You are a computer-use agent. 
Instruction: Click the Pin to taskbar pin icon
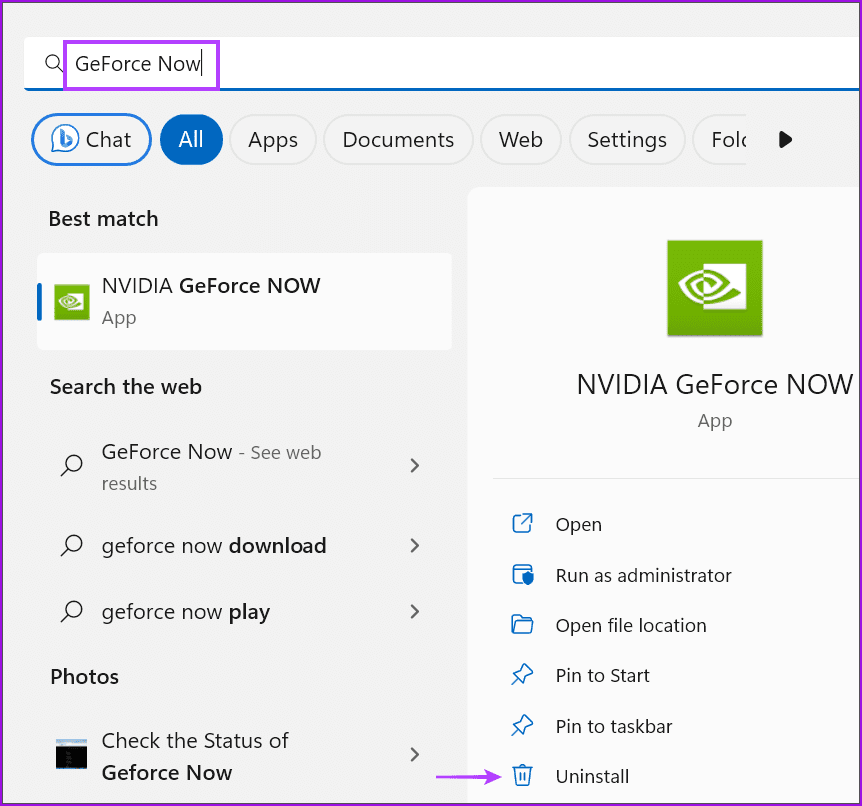coord(522,726)
